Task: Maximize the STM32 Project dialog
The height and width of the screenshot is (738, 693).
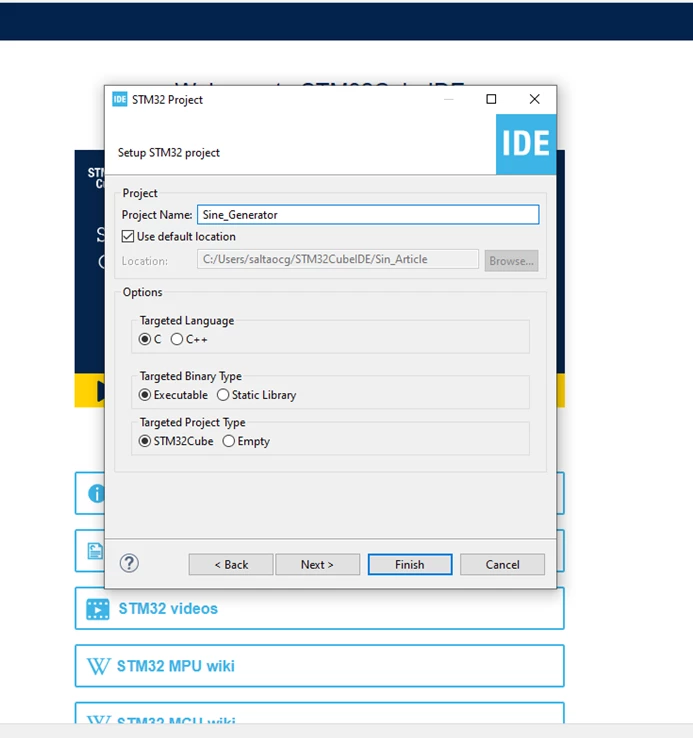Action: [x=491, y=99]
